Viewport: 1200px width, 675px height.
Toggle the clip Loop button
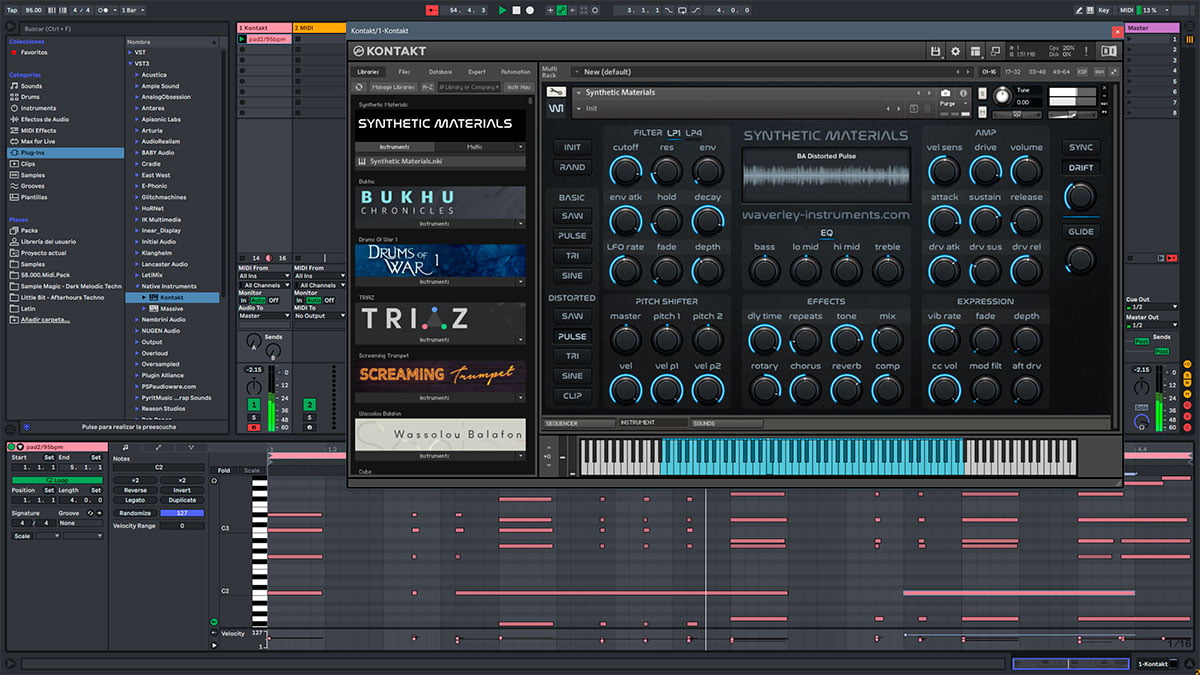coord(56,480)
